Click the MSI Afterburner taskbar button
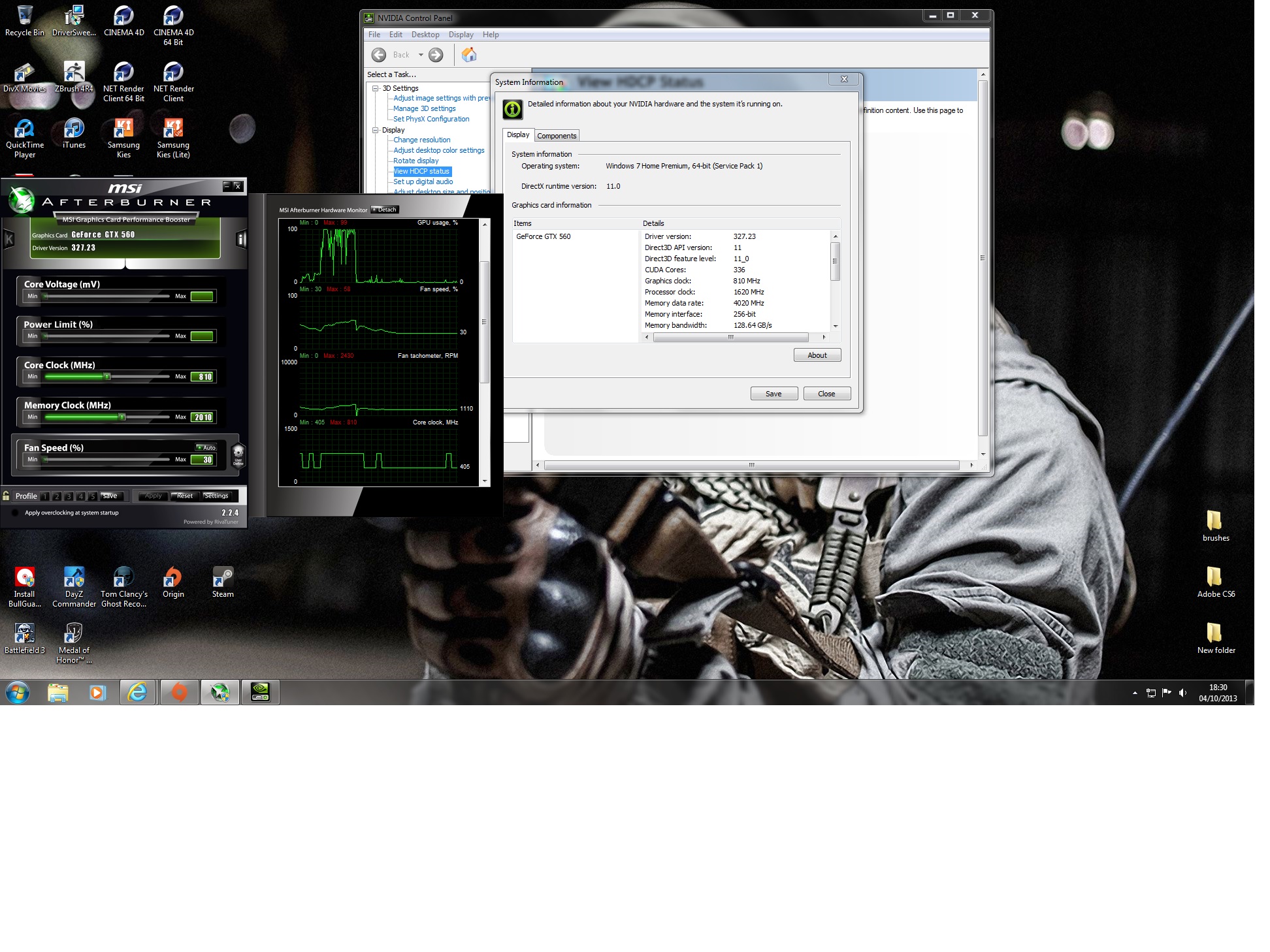Screen dimensions: 1270x952 tap(220, 692)
